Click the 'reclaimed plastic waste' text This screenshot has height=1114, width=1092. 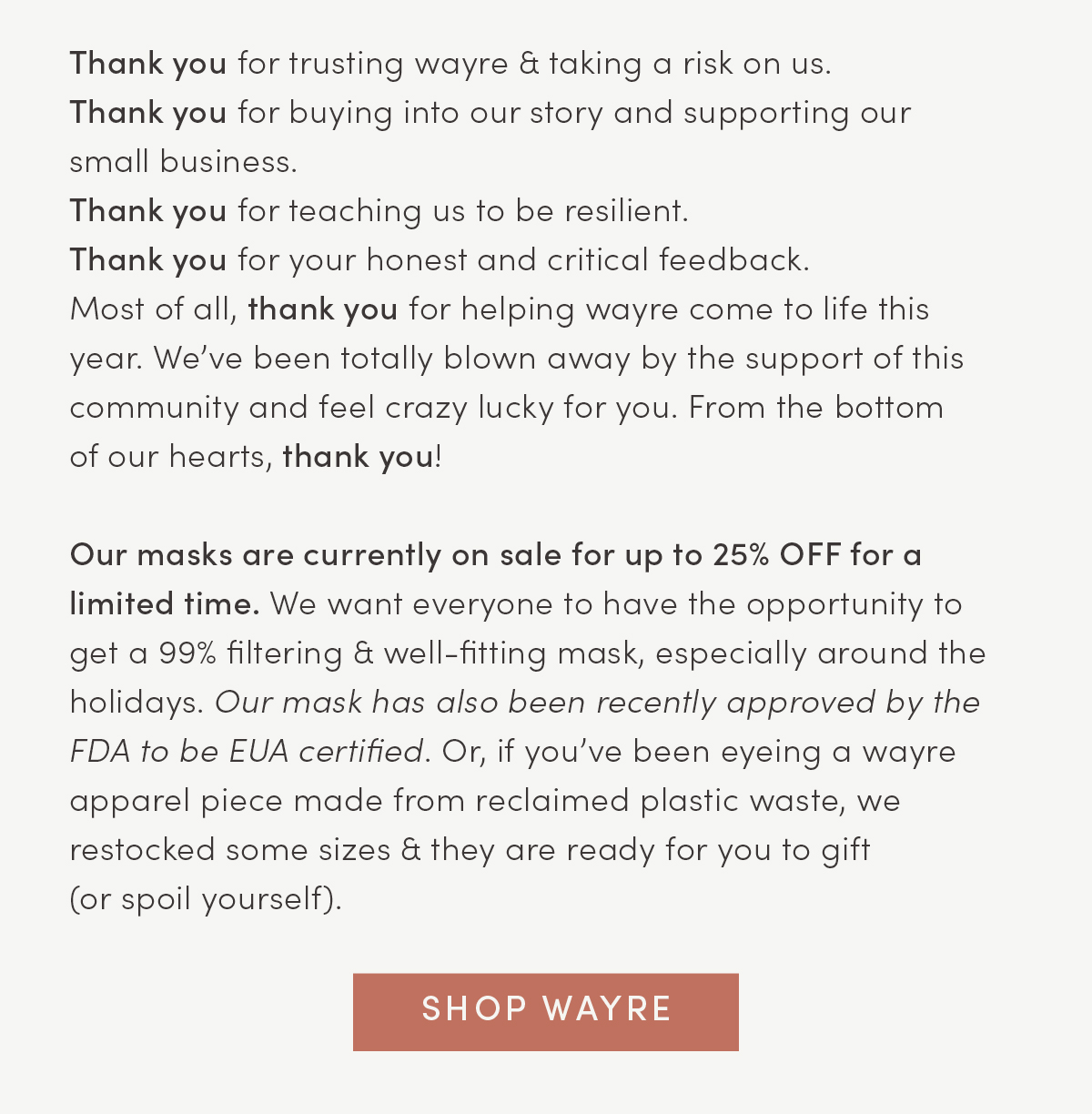point(661,801)
